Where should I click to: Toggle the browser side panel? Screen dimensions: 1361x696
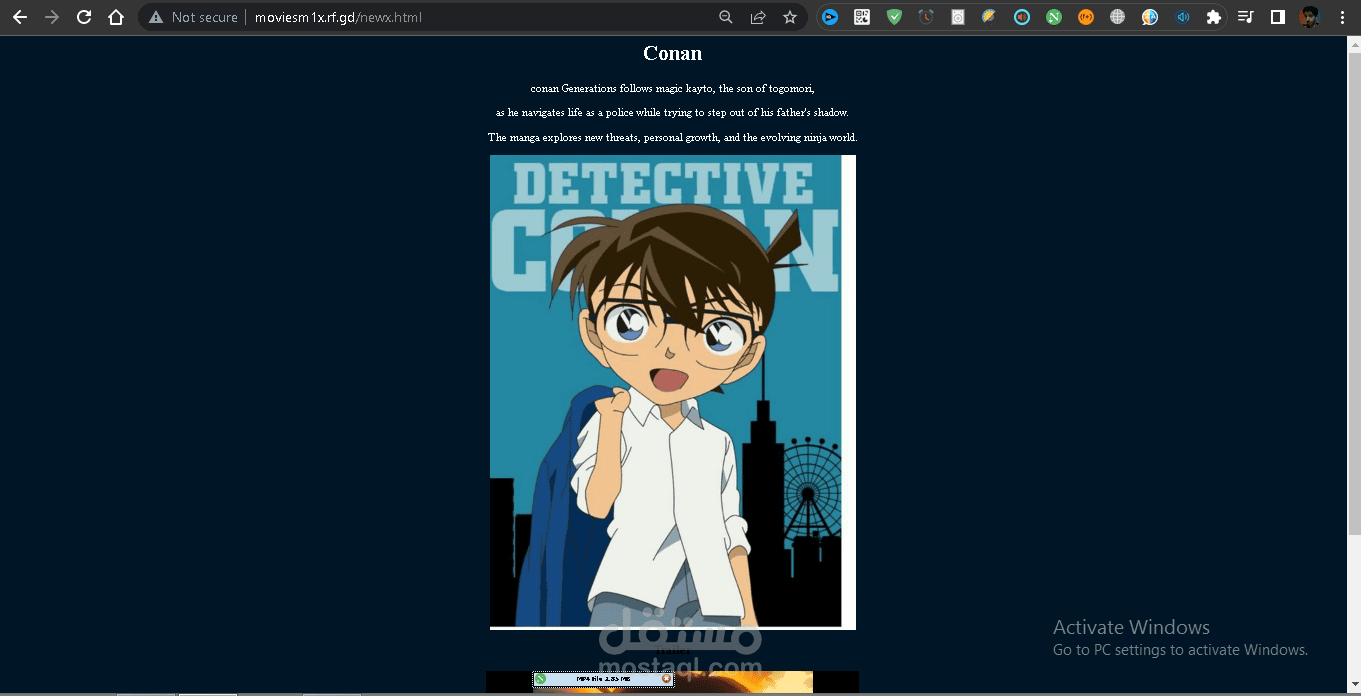[1278, 17]
